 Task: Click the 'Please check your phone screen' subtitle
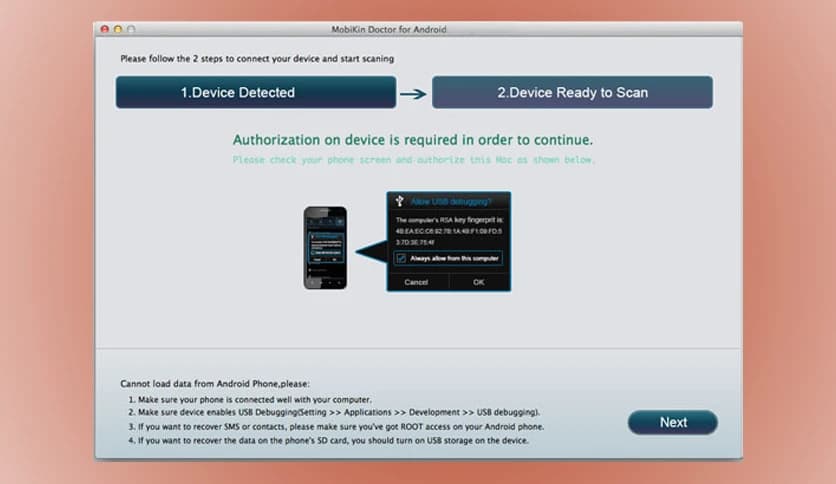click(414, 159)
